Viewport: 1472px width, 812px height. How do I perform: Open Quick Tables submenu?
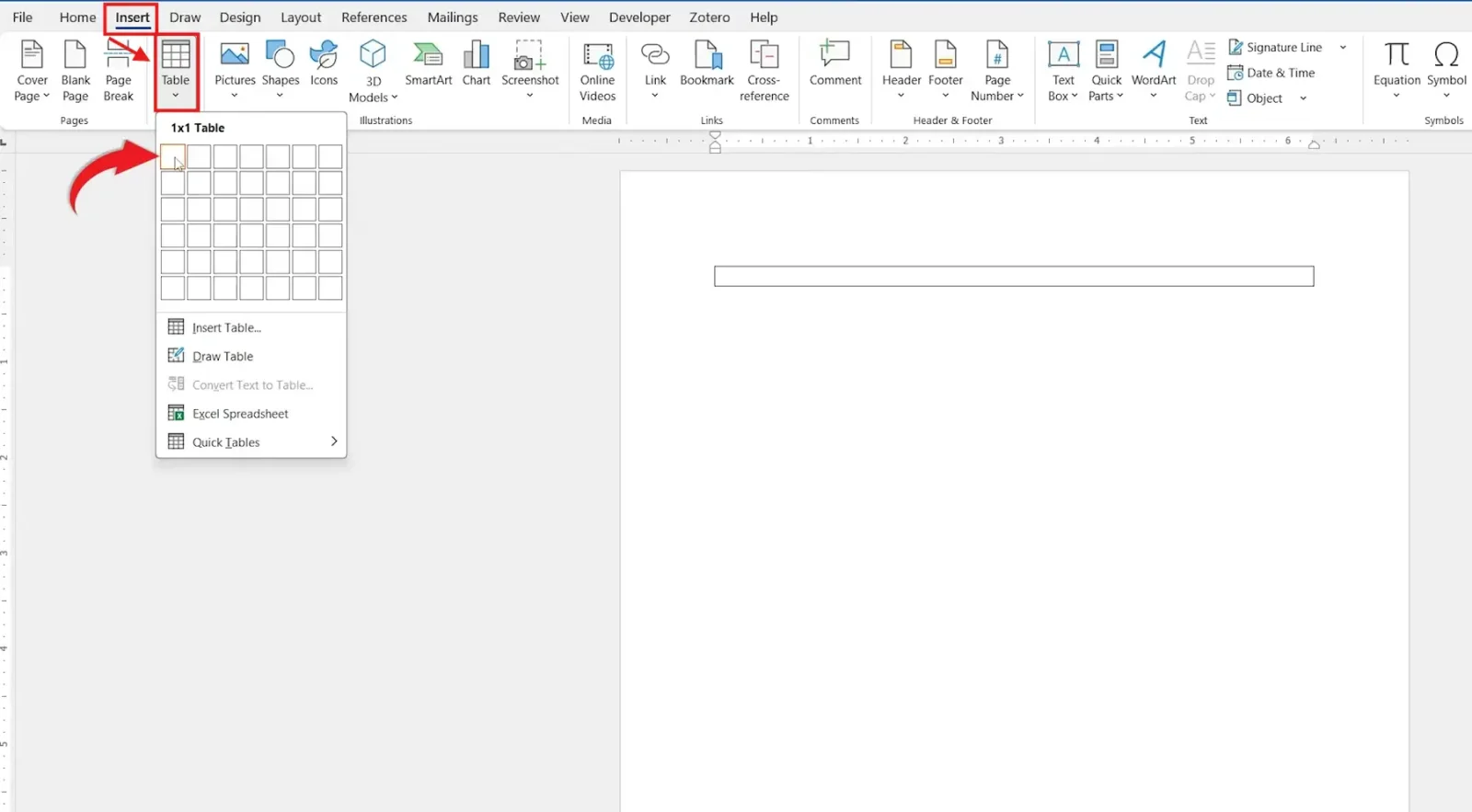tap(251, 441)
